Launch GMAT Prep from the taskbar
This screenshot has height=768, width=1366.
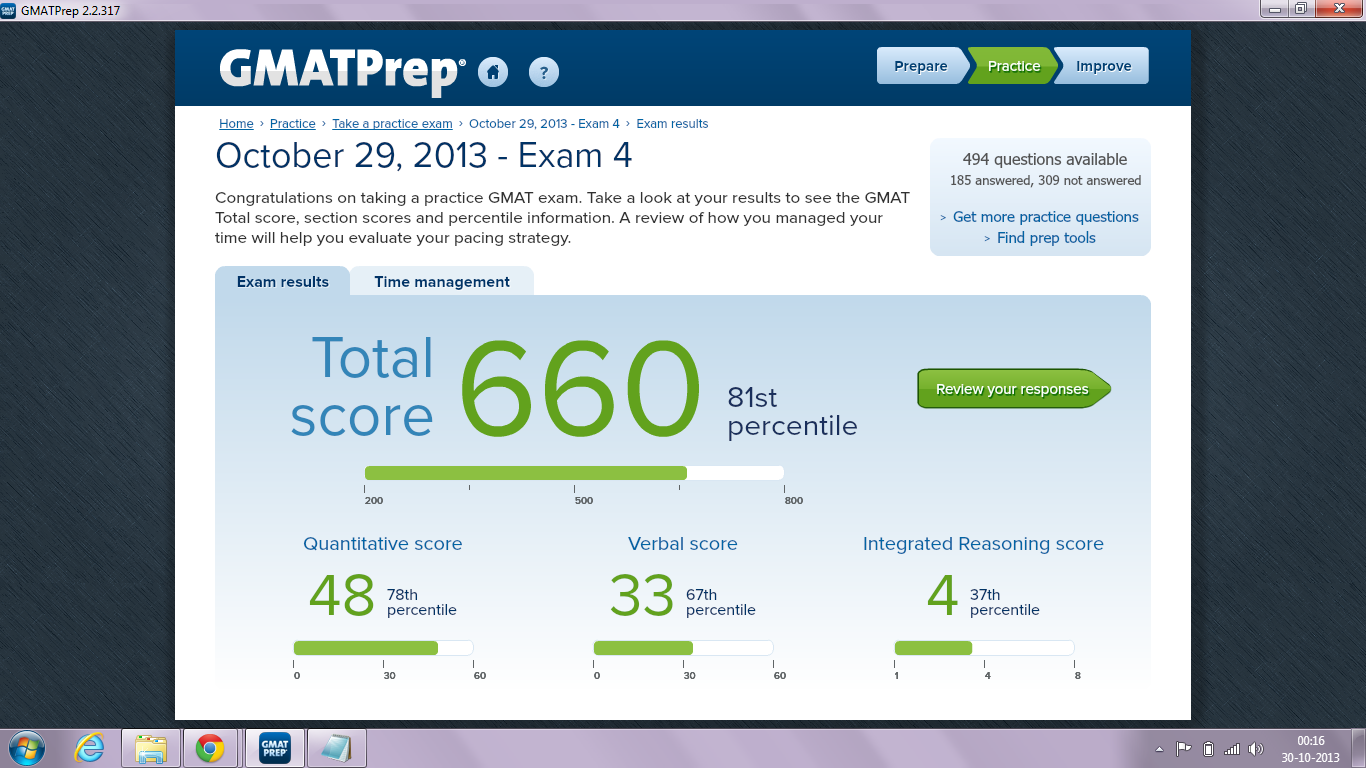pyautogui.click(x=274, y=747)
